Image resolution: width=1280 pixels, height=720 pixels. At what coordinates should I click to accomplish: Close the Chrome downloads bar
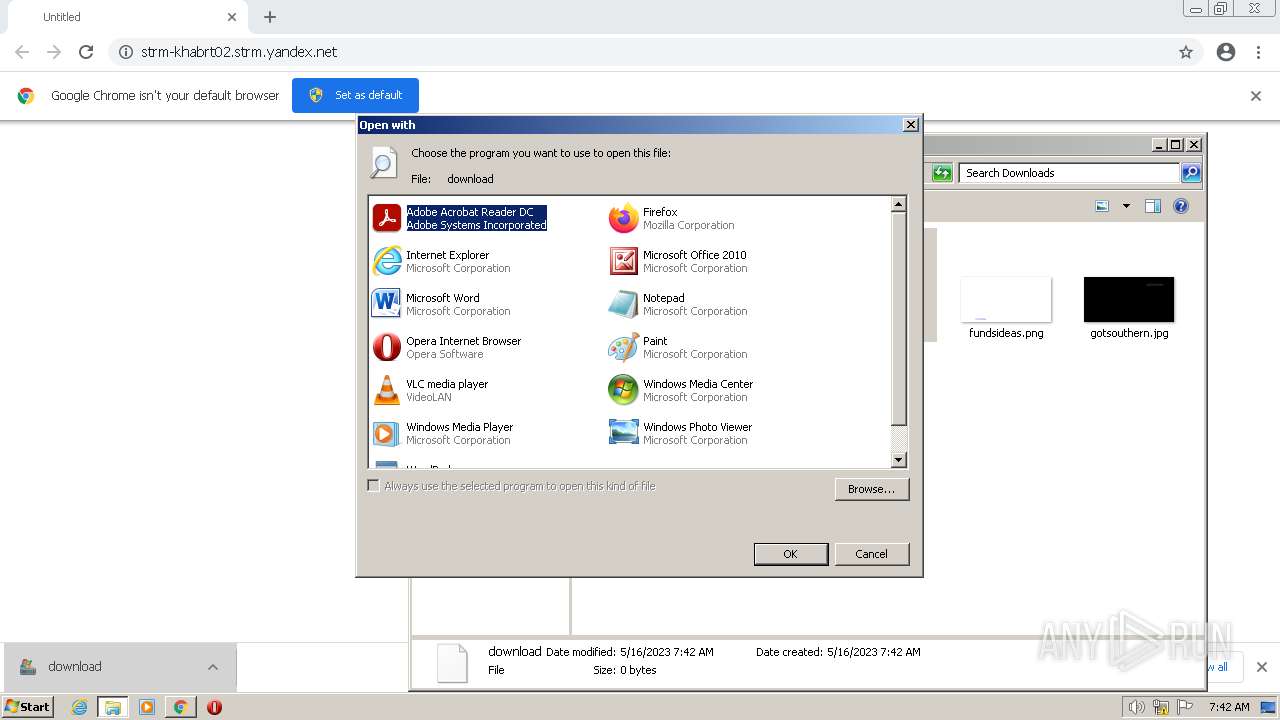1262,667
